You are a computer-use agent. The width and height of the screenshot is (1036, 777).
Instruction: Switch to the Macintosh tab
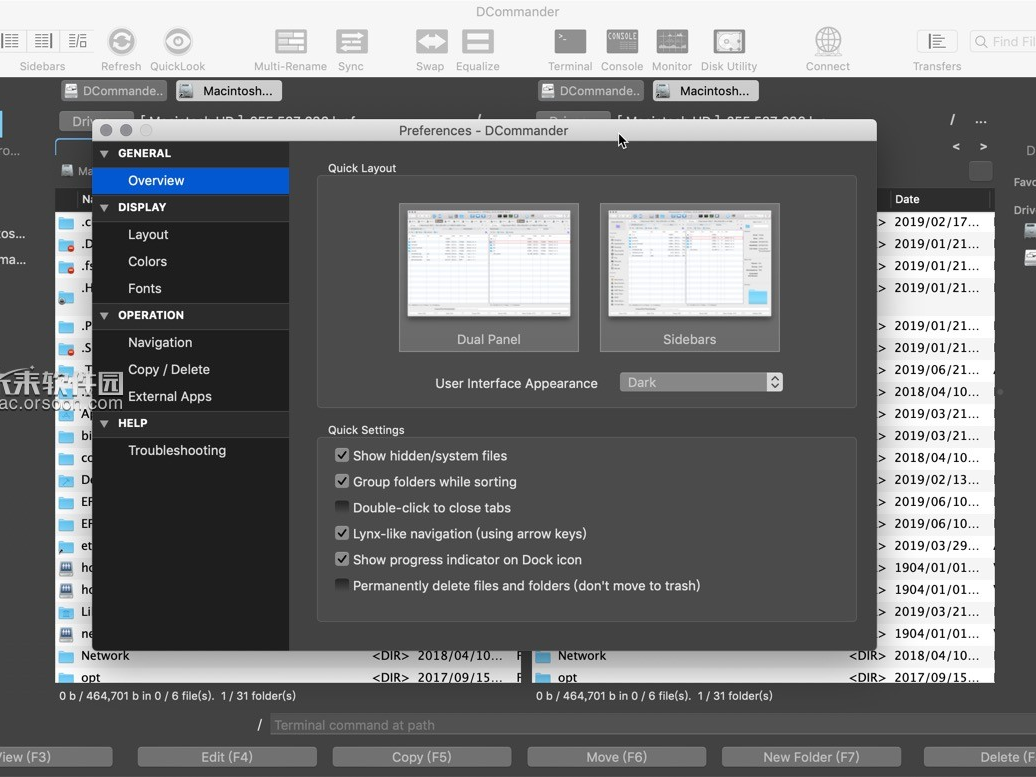228,90
